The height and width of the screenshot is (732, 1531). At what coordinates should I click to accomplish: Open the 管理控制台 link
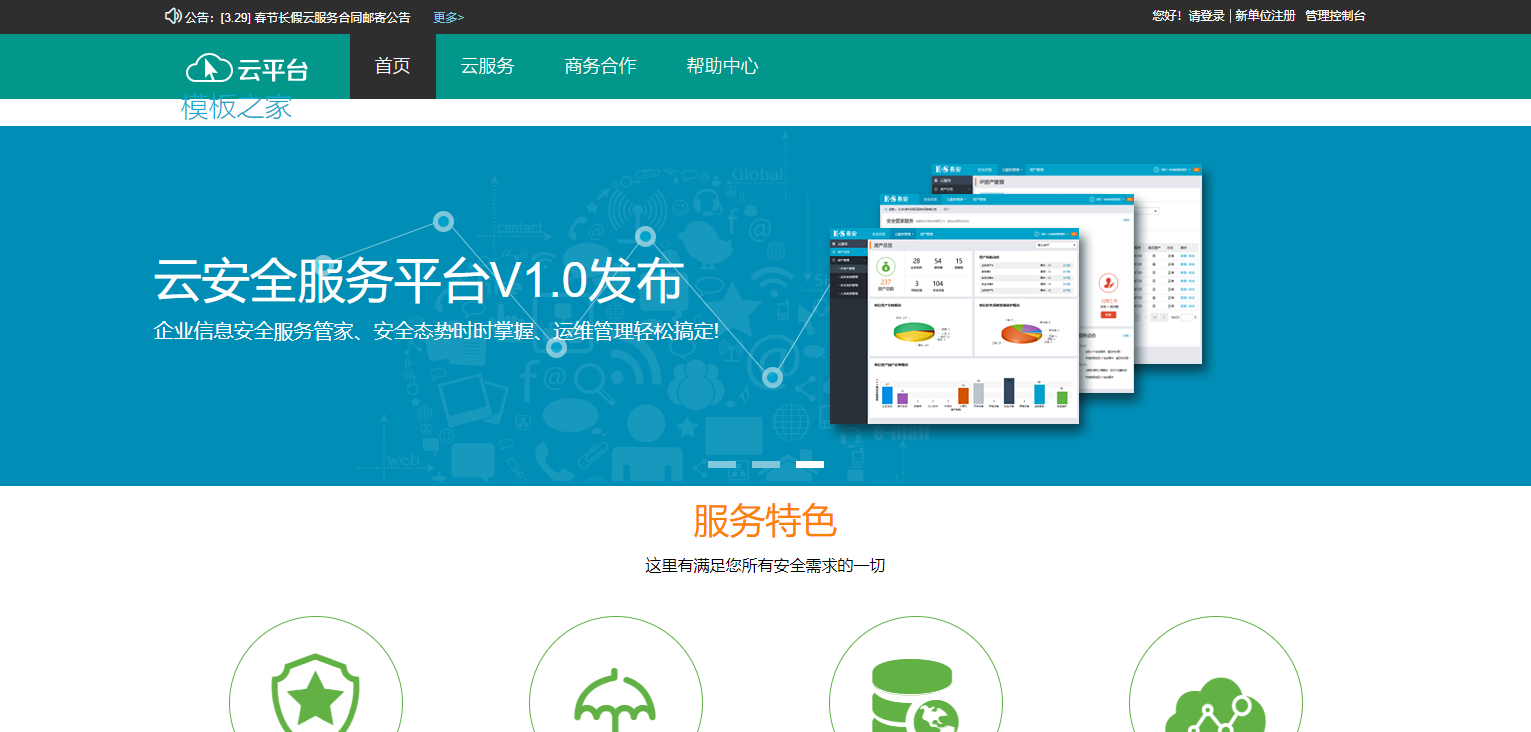coord(1335,16)
